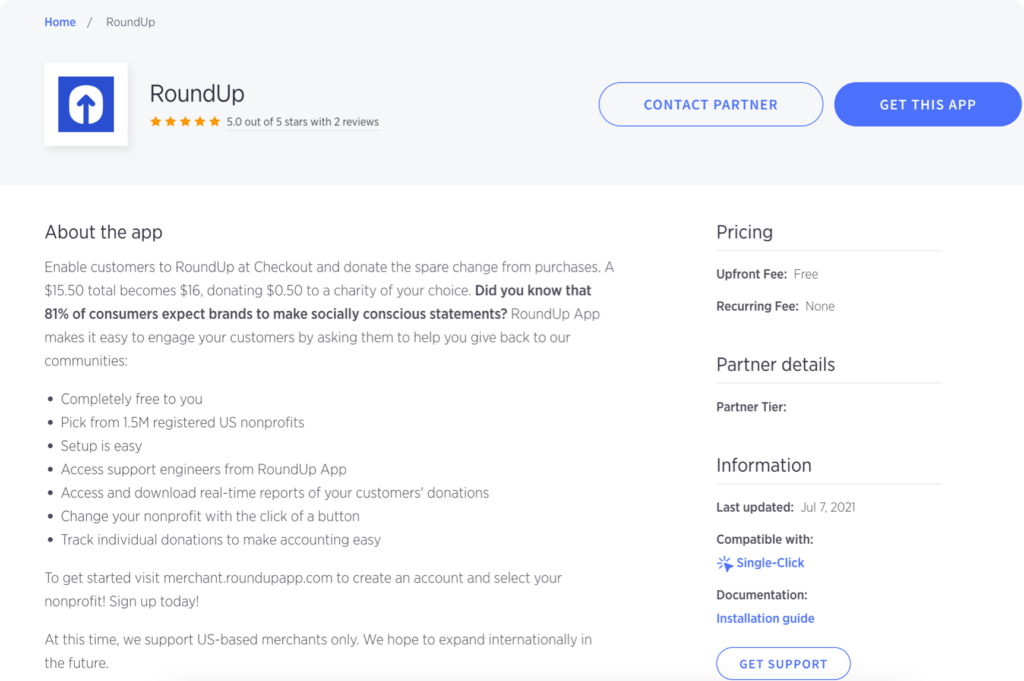Click the RoundUp app logo thumbnail

[x=86, y=104]
